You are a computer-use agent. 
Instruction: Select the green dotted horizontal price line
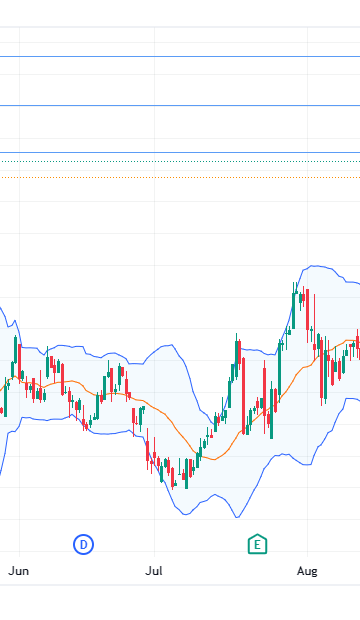[x=180, y=161]
